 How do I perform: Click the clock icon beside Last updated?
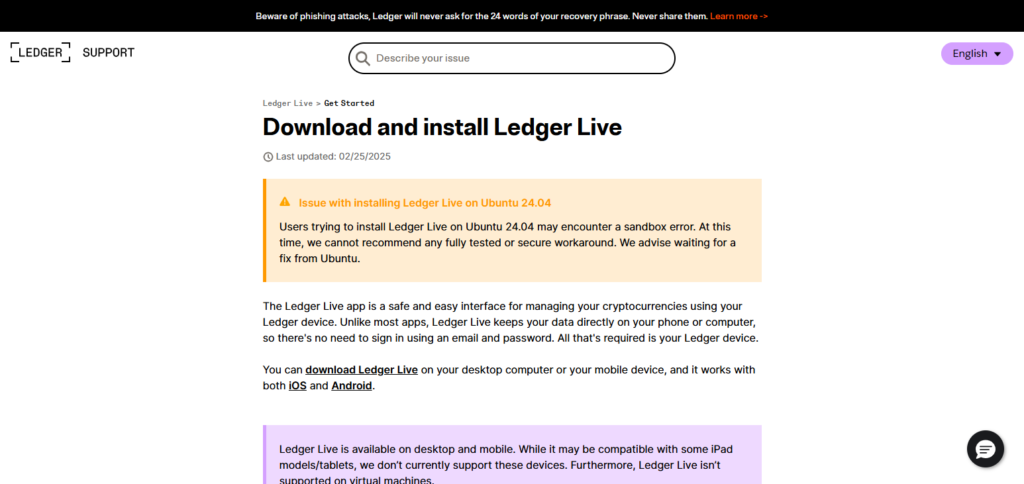pyautogui.click(x=268, y=157)
